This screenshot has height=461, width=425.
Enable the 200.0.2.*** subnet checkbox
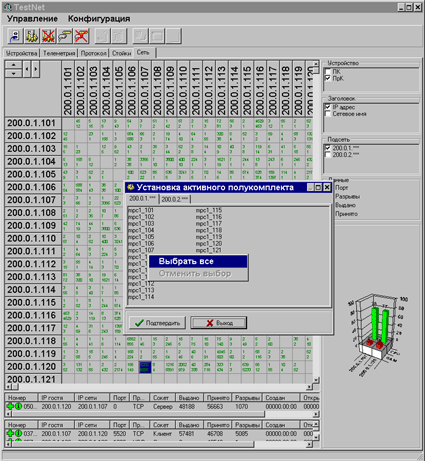click(x=328, y=155)
